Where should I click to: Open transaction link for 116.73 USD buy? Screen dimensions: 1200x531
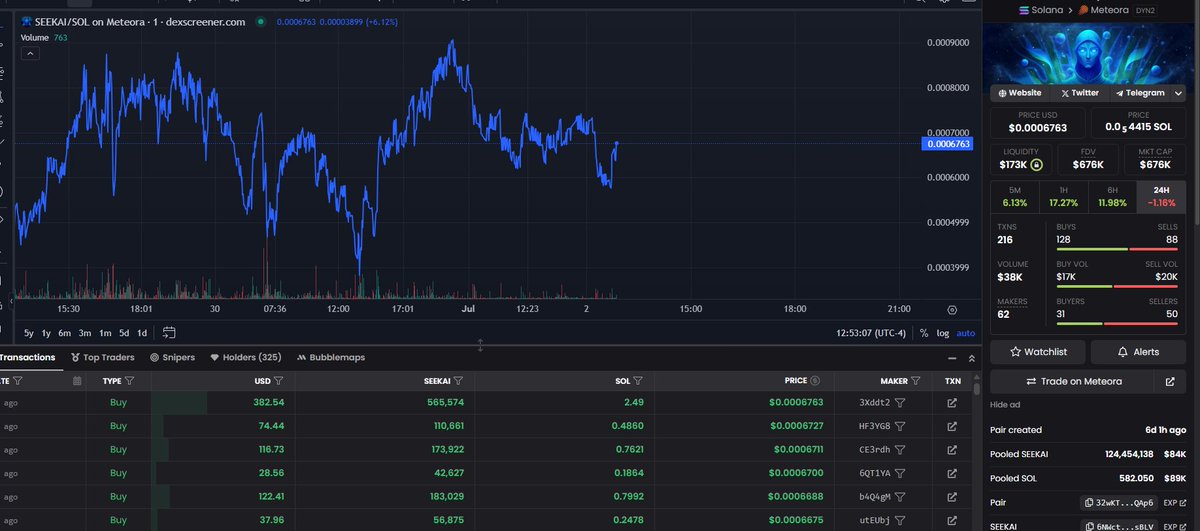click(952, 449)
